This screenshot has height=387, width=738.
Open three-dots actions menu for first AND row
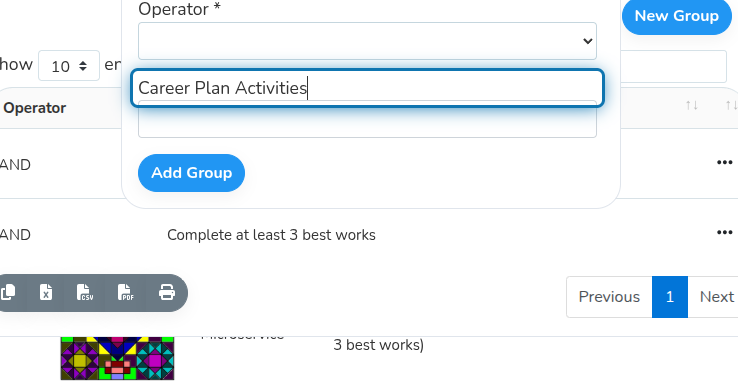724,162
